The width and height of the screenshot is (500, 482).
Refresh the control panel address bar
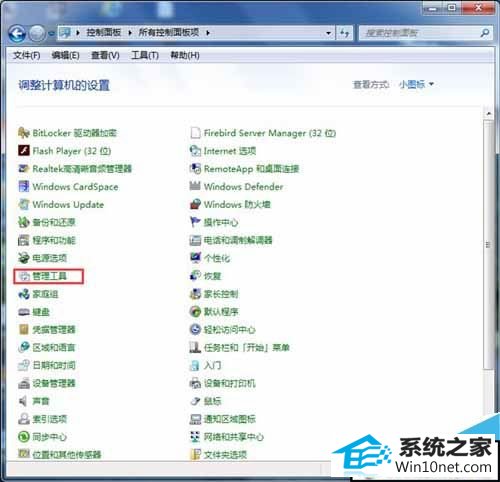(344, 33)
